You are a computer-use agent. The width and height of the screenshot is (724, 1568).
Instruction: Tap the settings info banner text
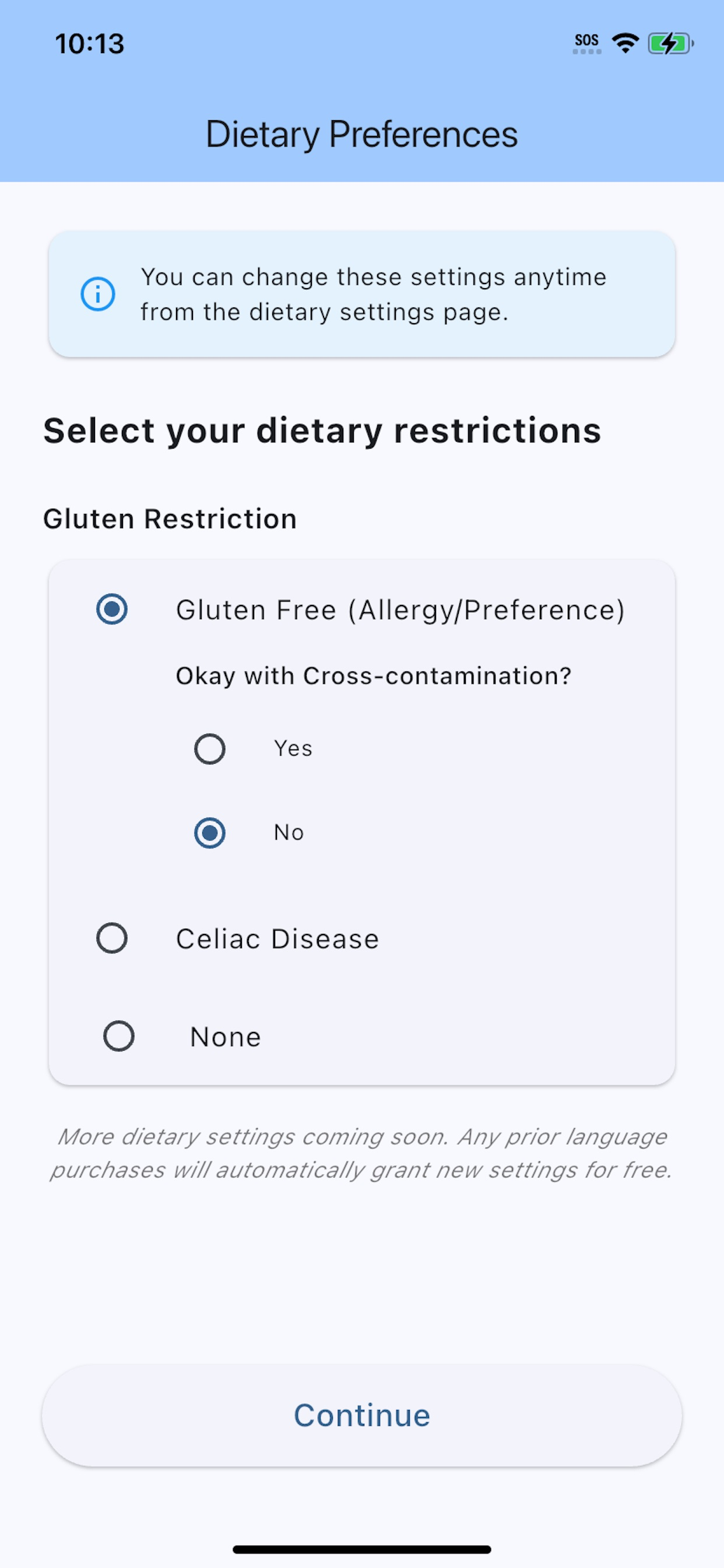point(374,295)
